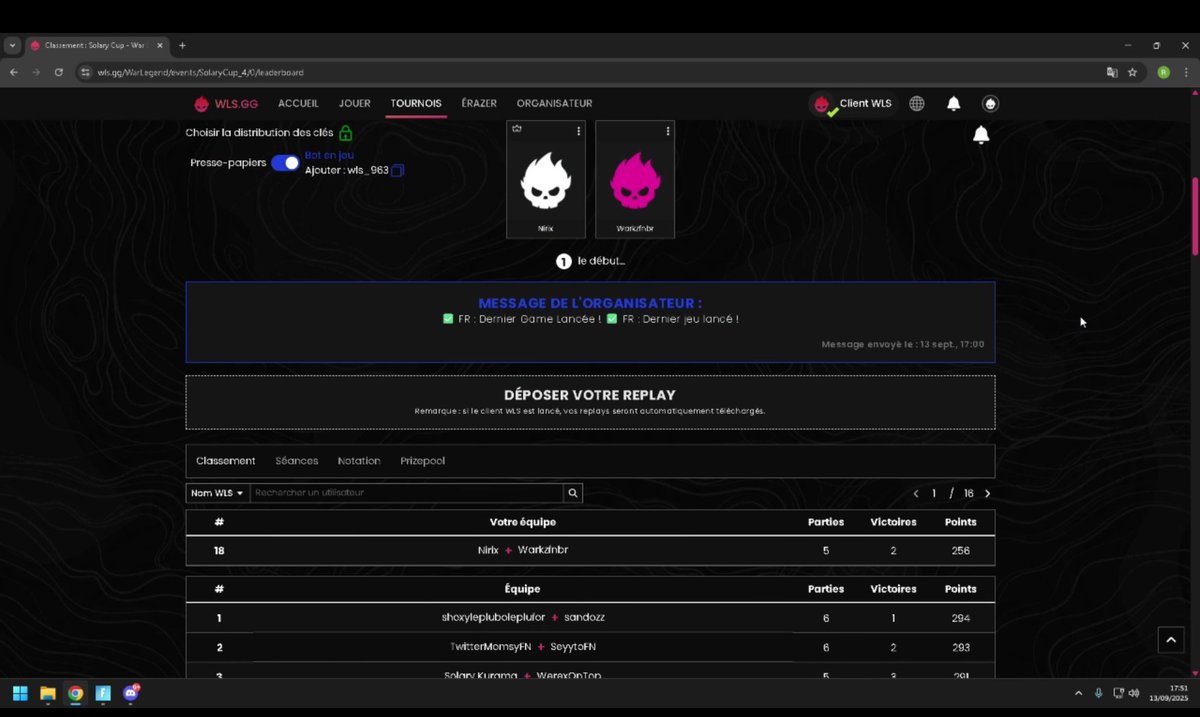Click the green padlock near key distribution

point(345,132)
